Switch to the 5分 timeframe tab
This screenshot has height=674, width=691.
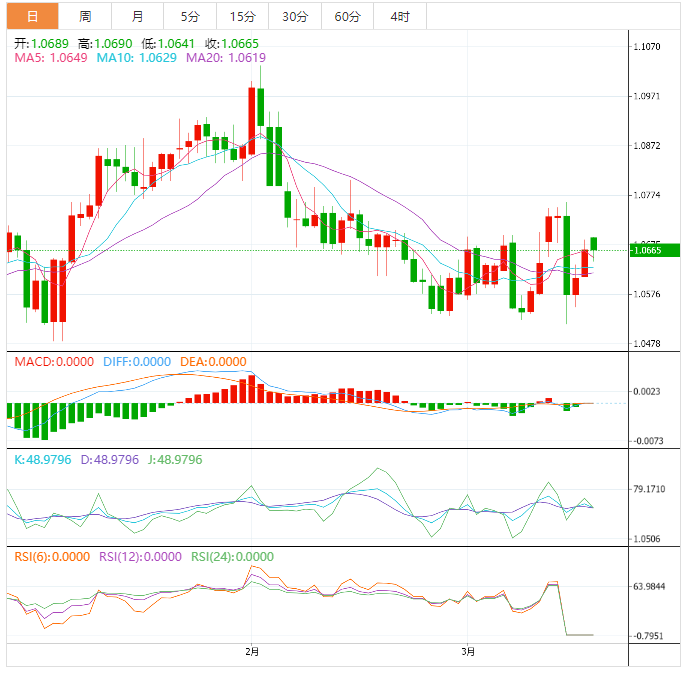click(189, 16)
